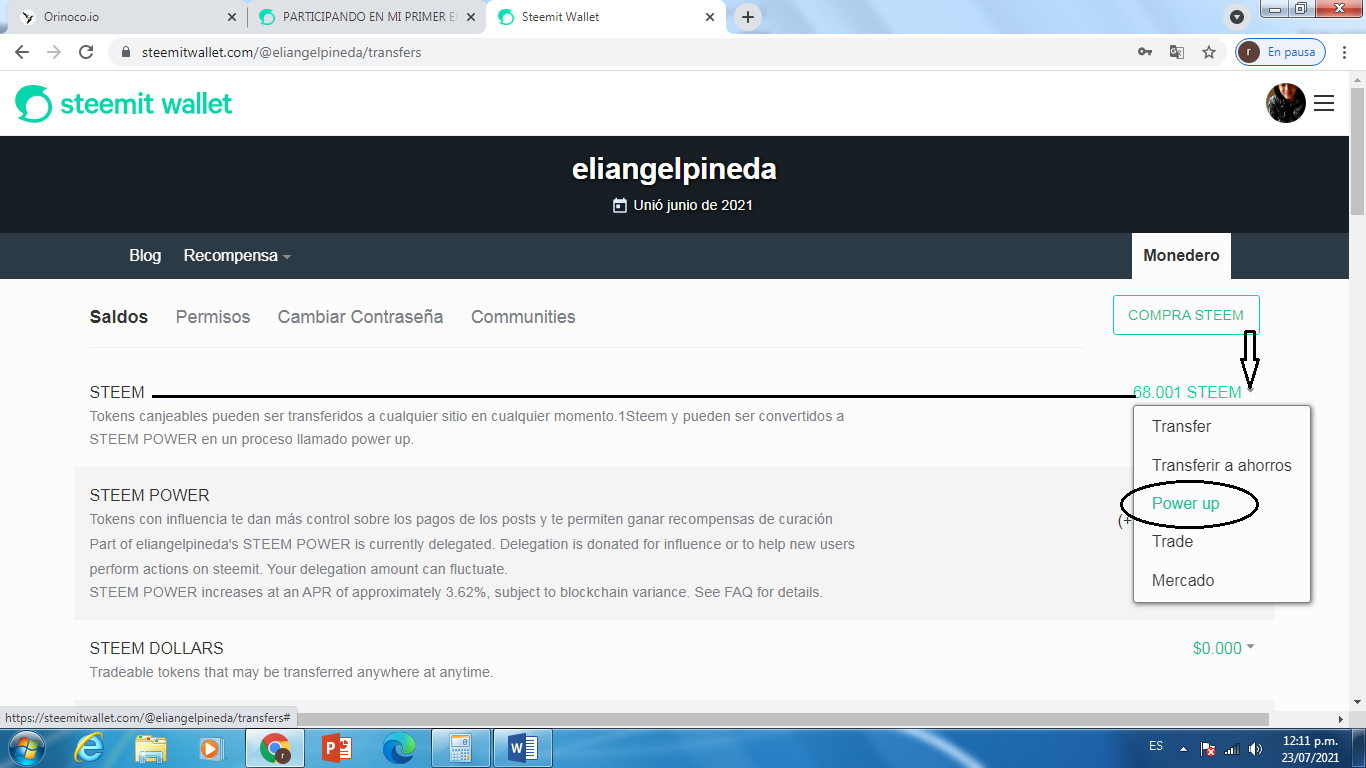1366x768 pixels.
Task: Click the volume speaker tray icon
Action: (x=1254, y=749)
